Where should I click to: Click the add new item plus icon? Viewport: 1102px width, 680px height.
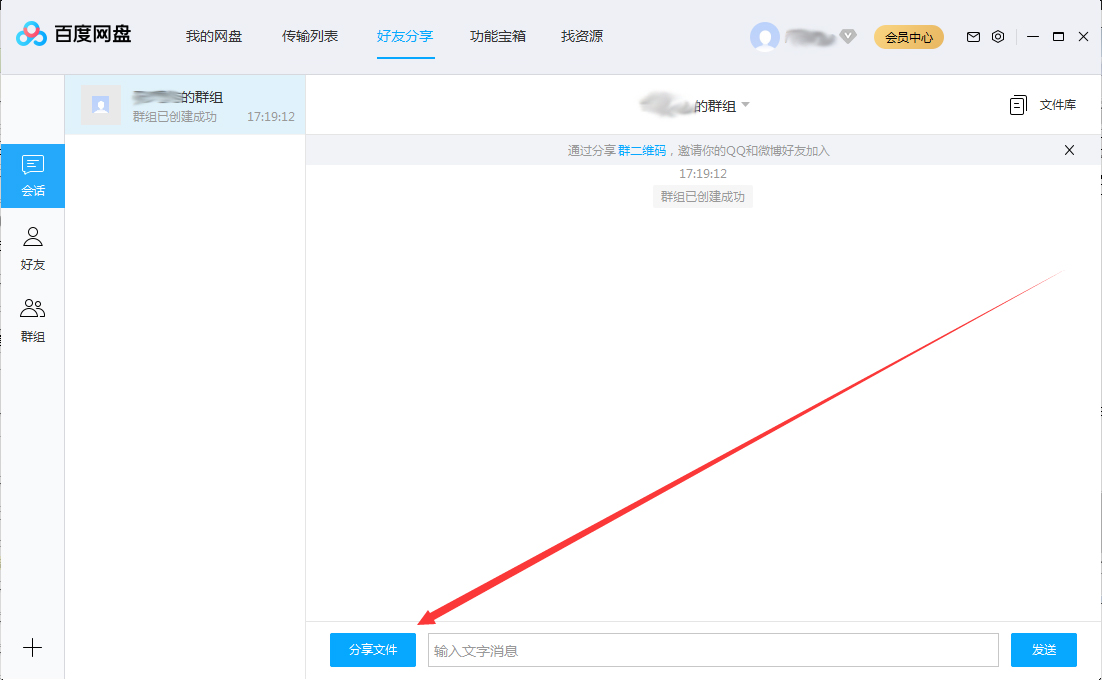click(33, 648)
